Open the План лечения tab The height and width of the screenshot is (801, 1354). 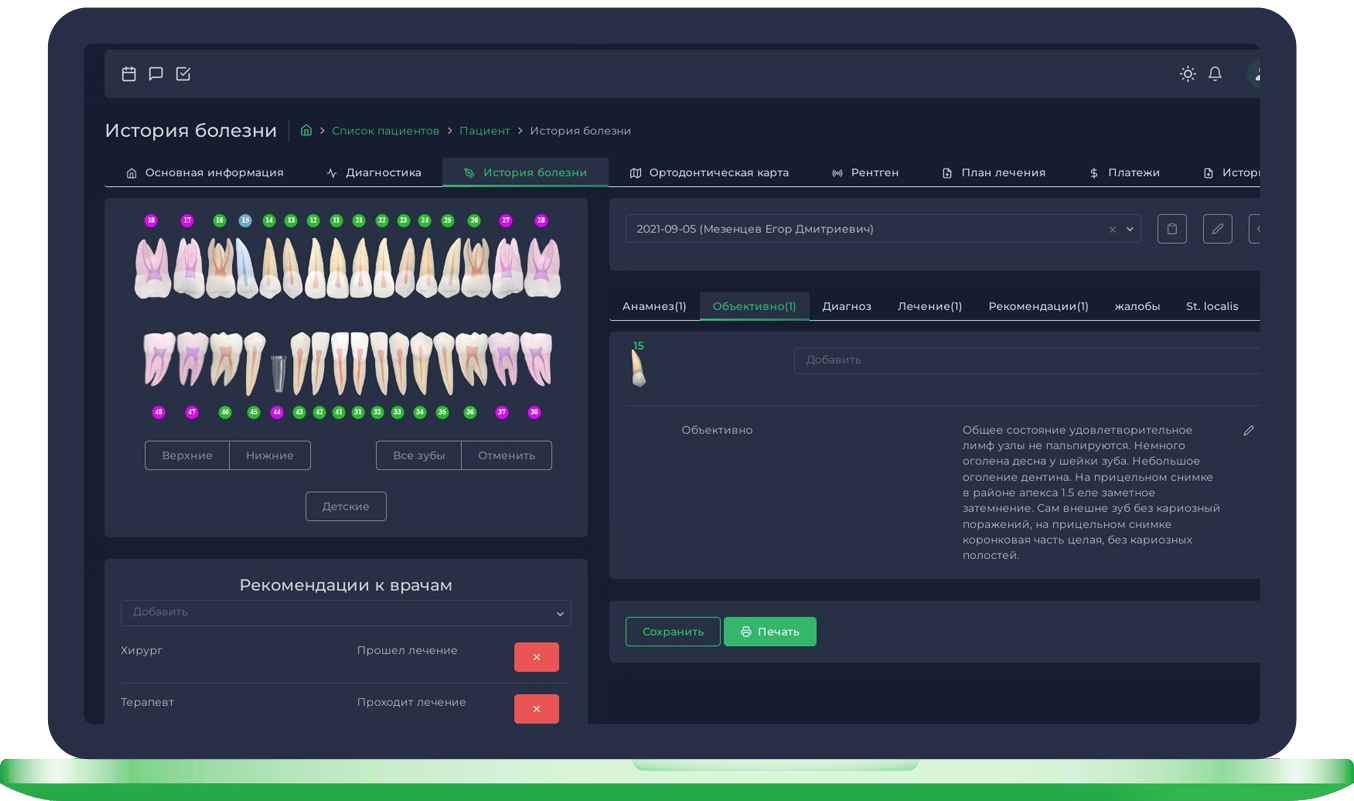994,173
